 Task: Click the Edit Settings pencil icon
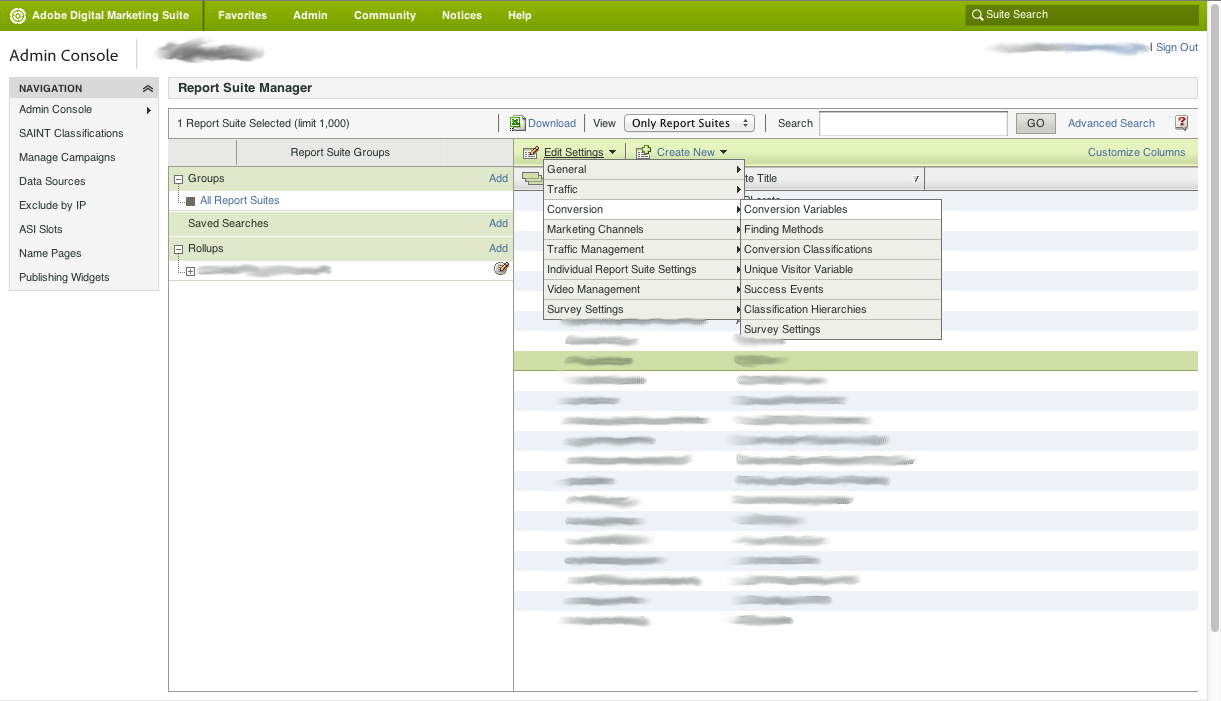click(x=531, y=153)
